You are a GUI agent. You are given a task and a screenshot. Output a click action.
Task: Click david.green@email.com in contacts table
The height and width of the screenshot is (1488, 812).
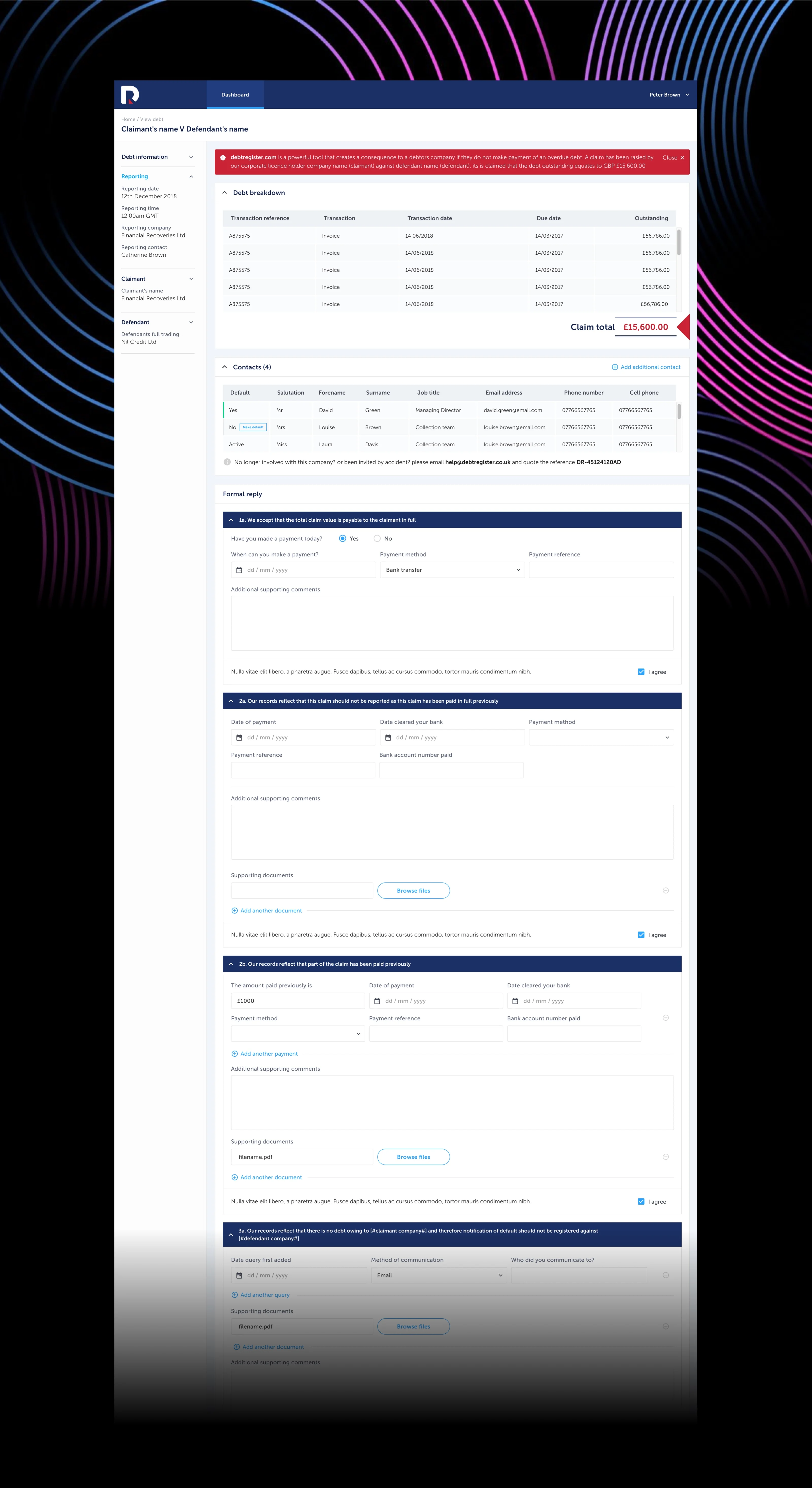[513, 411]
